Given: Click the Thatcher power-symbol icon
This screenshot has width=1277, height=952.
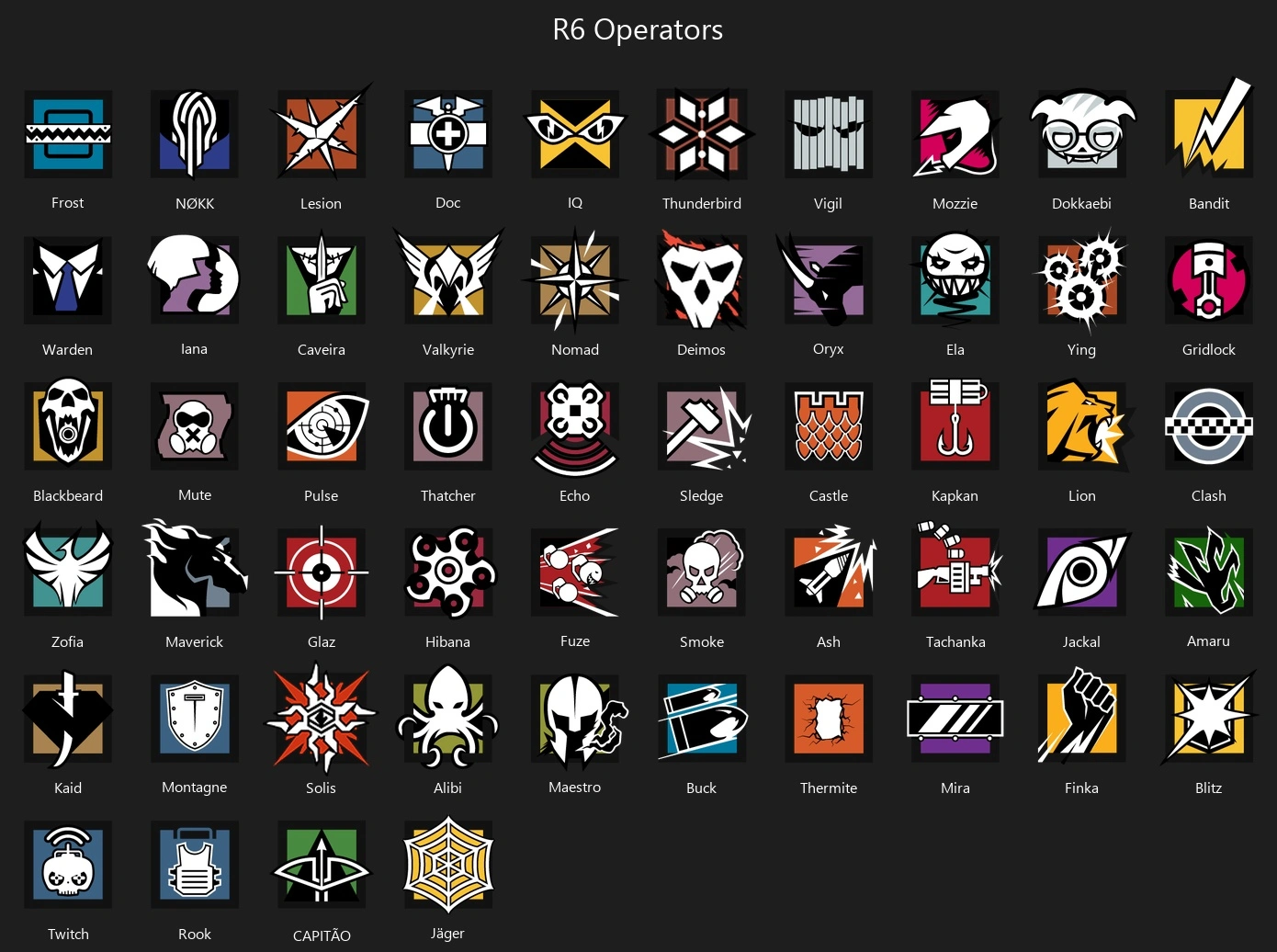Looking at the screenshot, I should (448, 426).
